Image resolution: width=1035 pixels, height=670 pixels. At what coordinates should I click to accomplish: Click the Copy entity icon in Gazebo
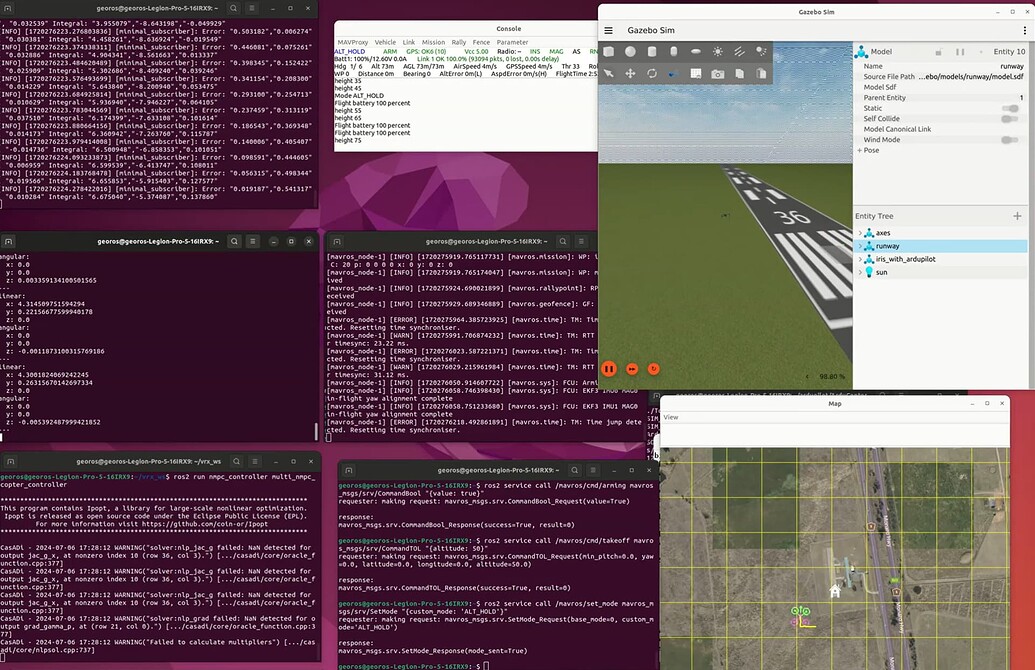pos(738,72)
